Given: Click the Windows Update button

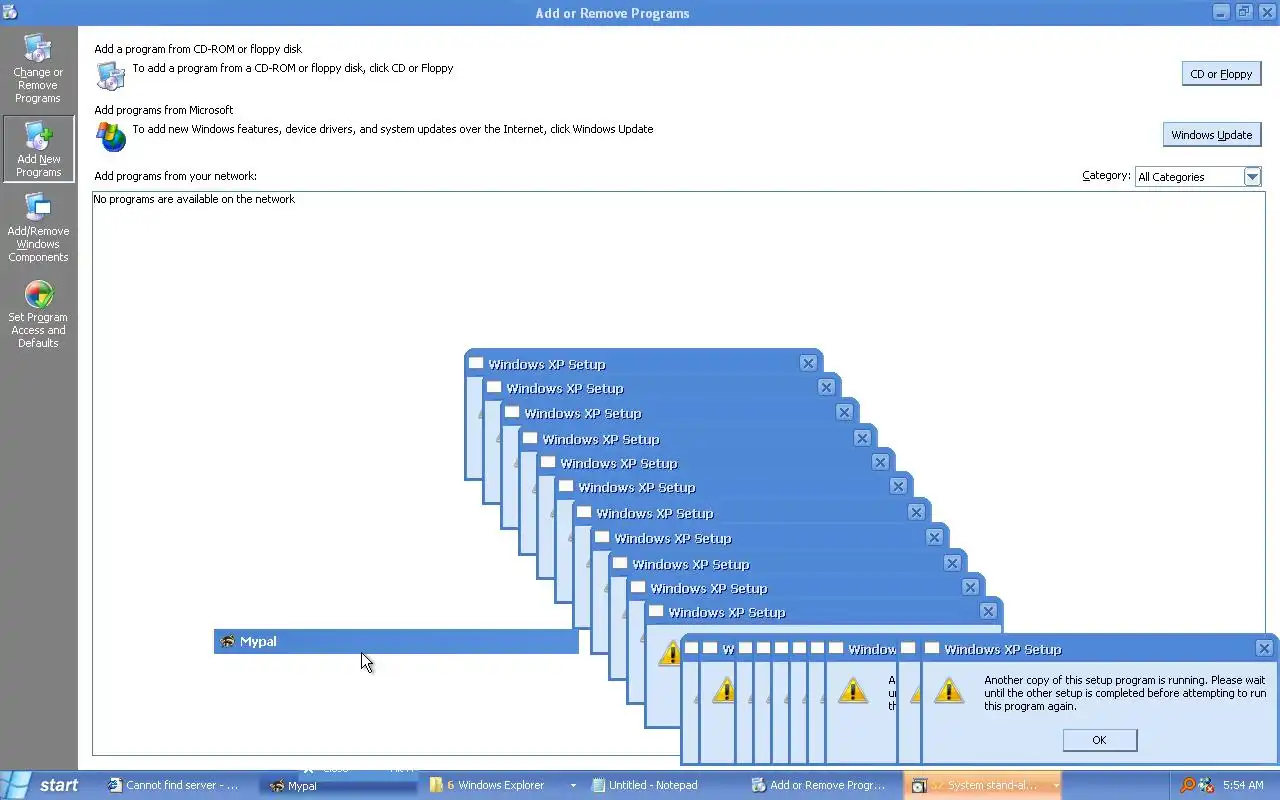Looking at the screenshot, I should point(1211,135).
